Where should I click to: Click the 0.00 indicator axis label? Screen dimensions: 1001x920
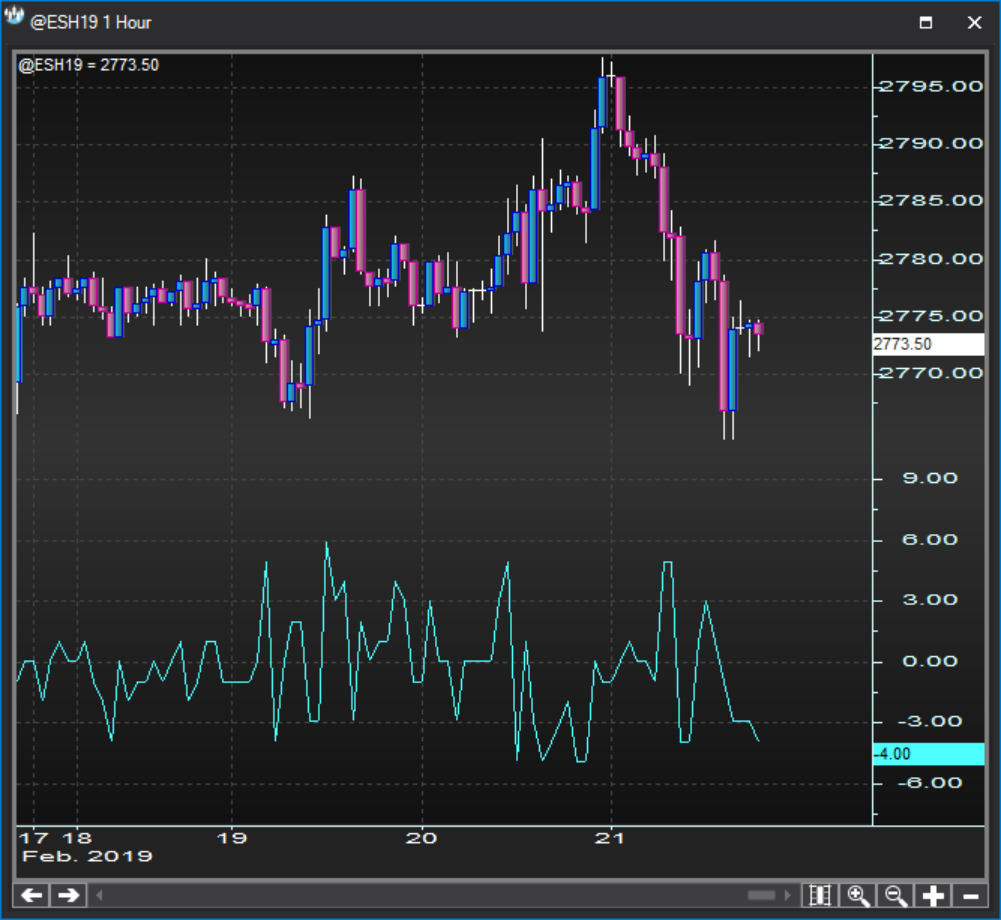click(x=930, y=661)
